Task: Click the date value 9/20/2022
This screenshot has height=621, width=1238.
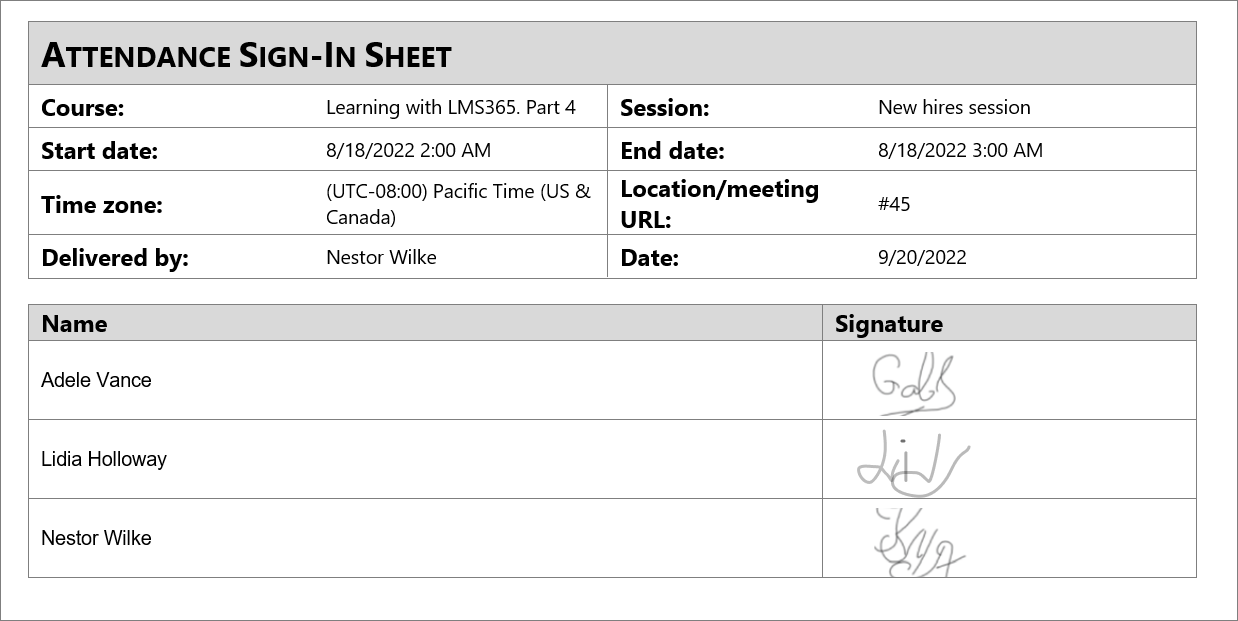Action: pos(922,257)
